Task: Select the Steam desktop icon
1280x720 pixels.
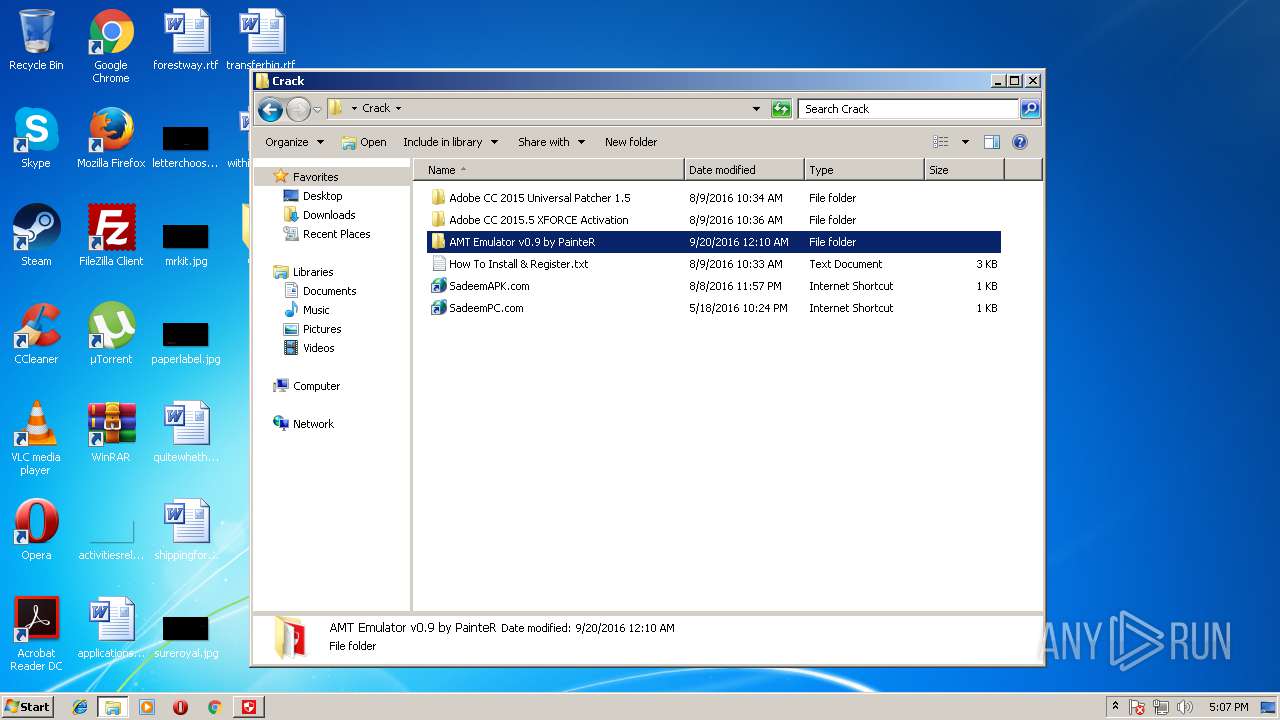Action: pos(36,236)
